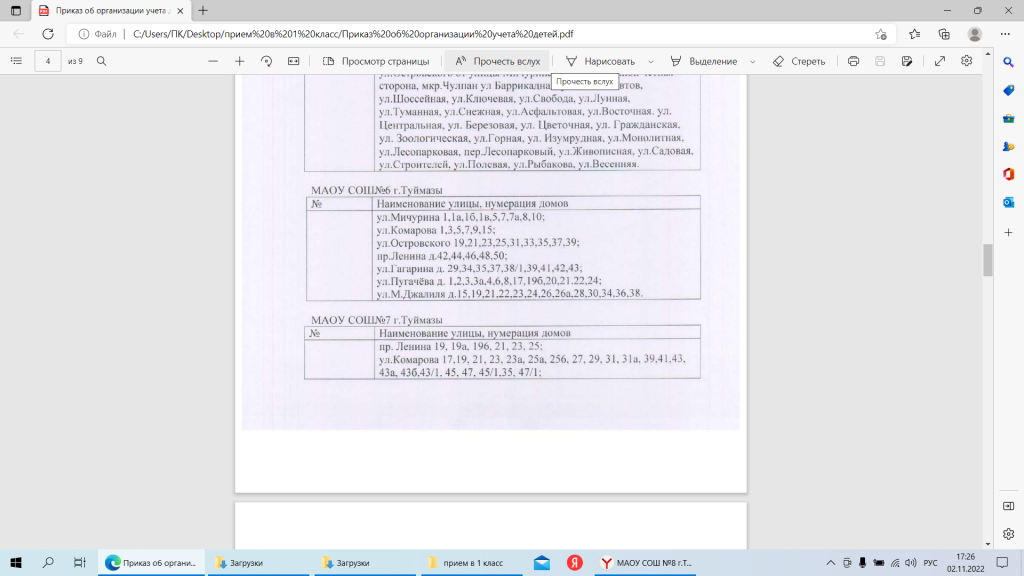
Task: Open Windows taskbar search
Action: [48, 562]
